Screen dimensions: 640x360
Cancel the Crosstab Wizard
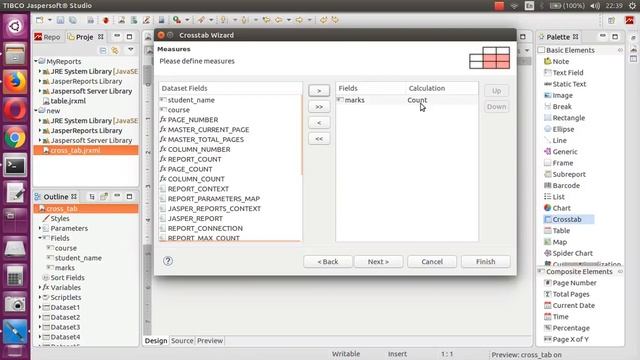tap(432, 262)
